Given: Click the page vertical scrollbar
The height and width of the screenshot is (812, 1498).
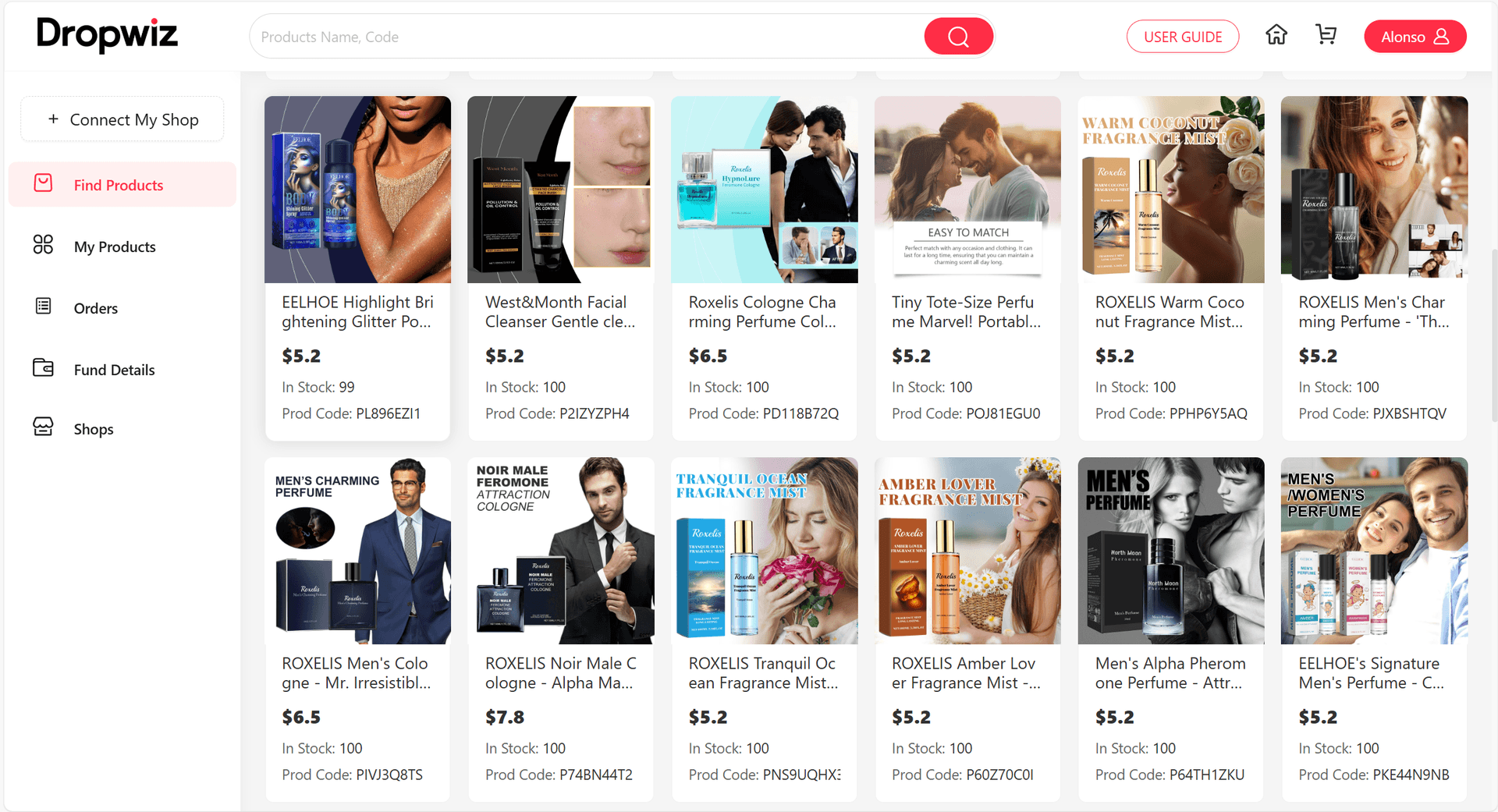Looking at the screenshot, I should point(1493,335).
